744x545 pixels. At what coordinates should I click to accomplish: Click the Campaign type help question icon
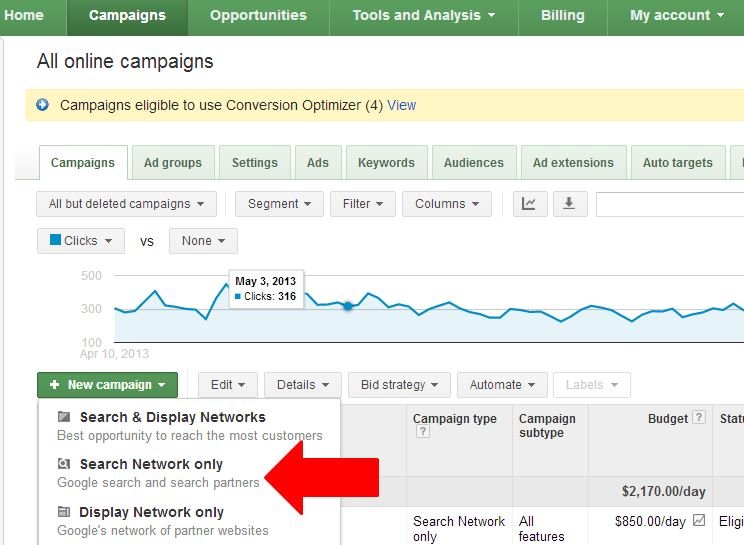(x=423, y=432)
